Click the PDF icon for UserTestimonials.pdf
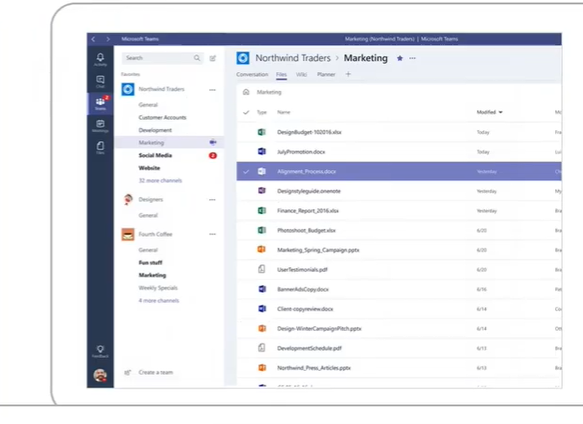This screenshot has height=424, width=583. pyautogui.click(x=262, y=269)
